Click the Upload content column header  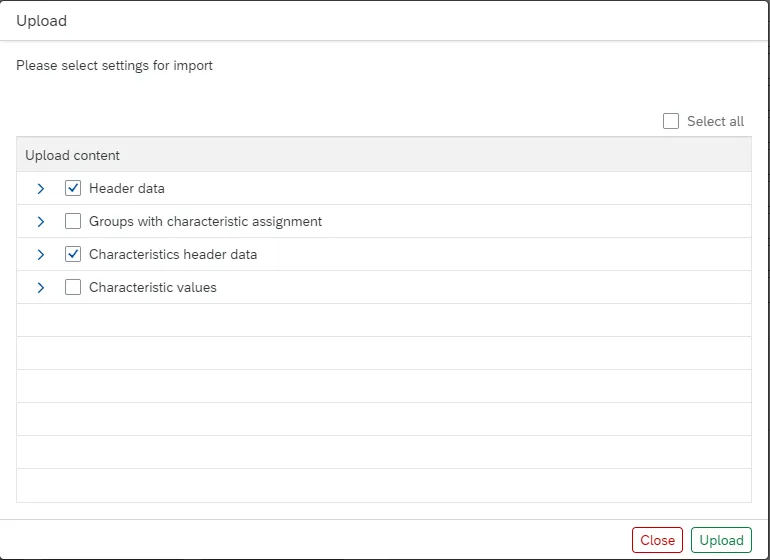(73, 155)
